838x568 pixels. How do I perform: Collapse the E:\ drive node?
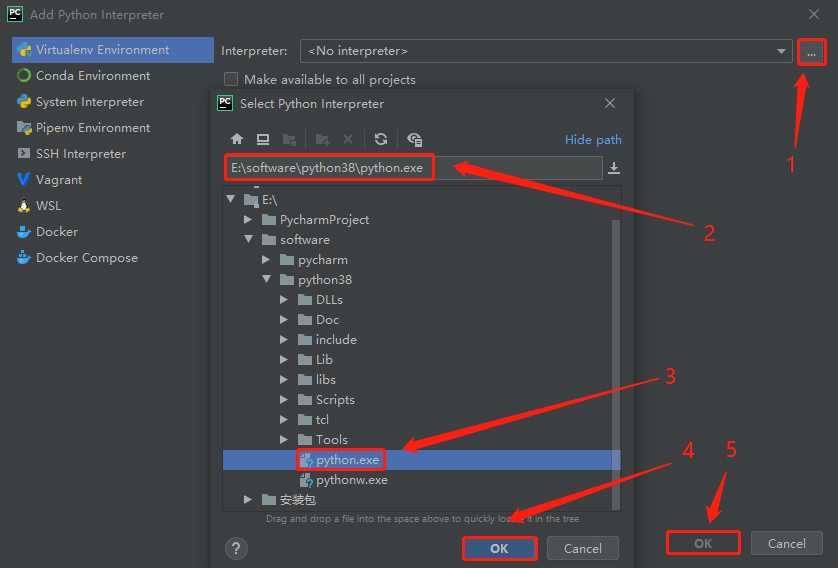[230, 199]
